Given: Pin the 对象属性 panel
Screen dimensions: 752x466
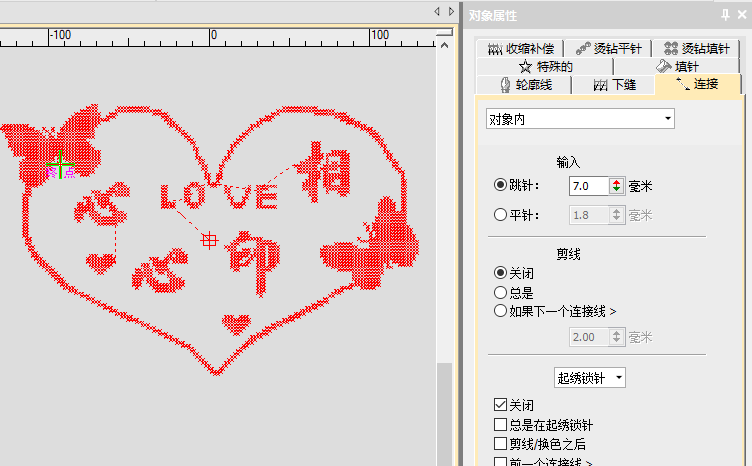Looking at the screenshot, I should (x=725, y=15).
